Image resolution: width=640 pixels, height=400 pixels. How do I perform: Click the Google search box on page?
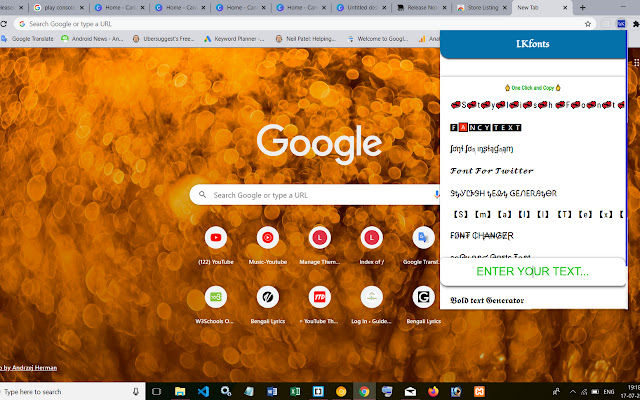click(314, 195)
